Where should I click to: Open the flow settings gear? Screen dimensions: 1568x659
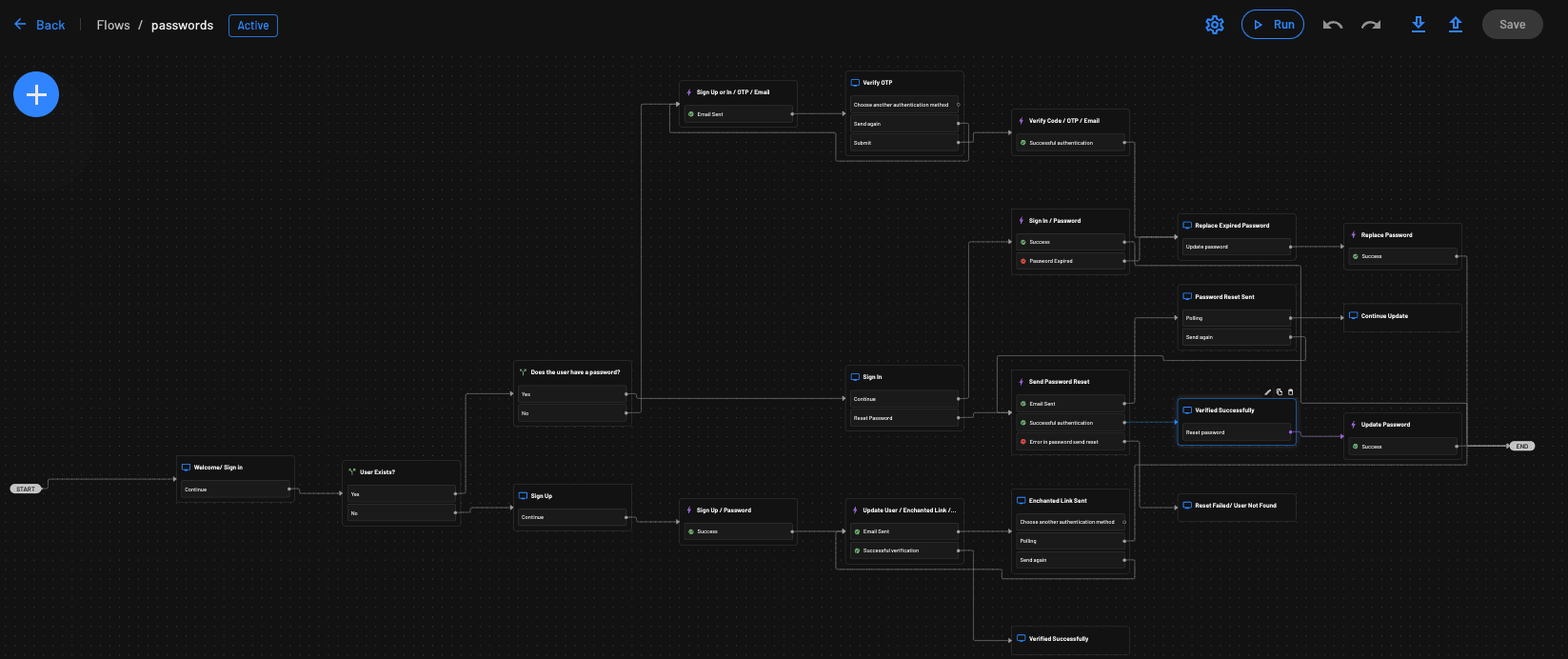1214,25
